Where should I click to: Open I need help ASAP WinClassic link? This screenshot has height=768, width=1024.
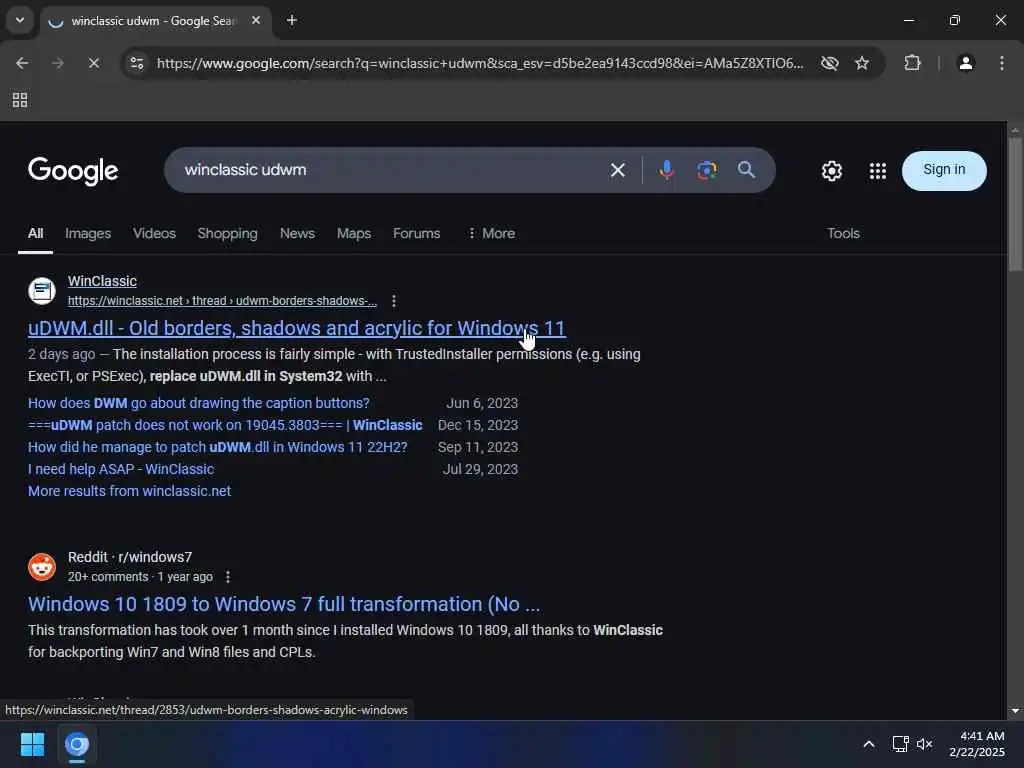click(x=121, y=469)
